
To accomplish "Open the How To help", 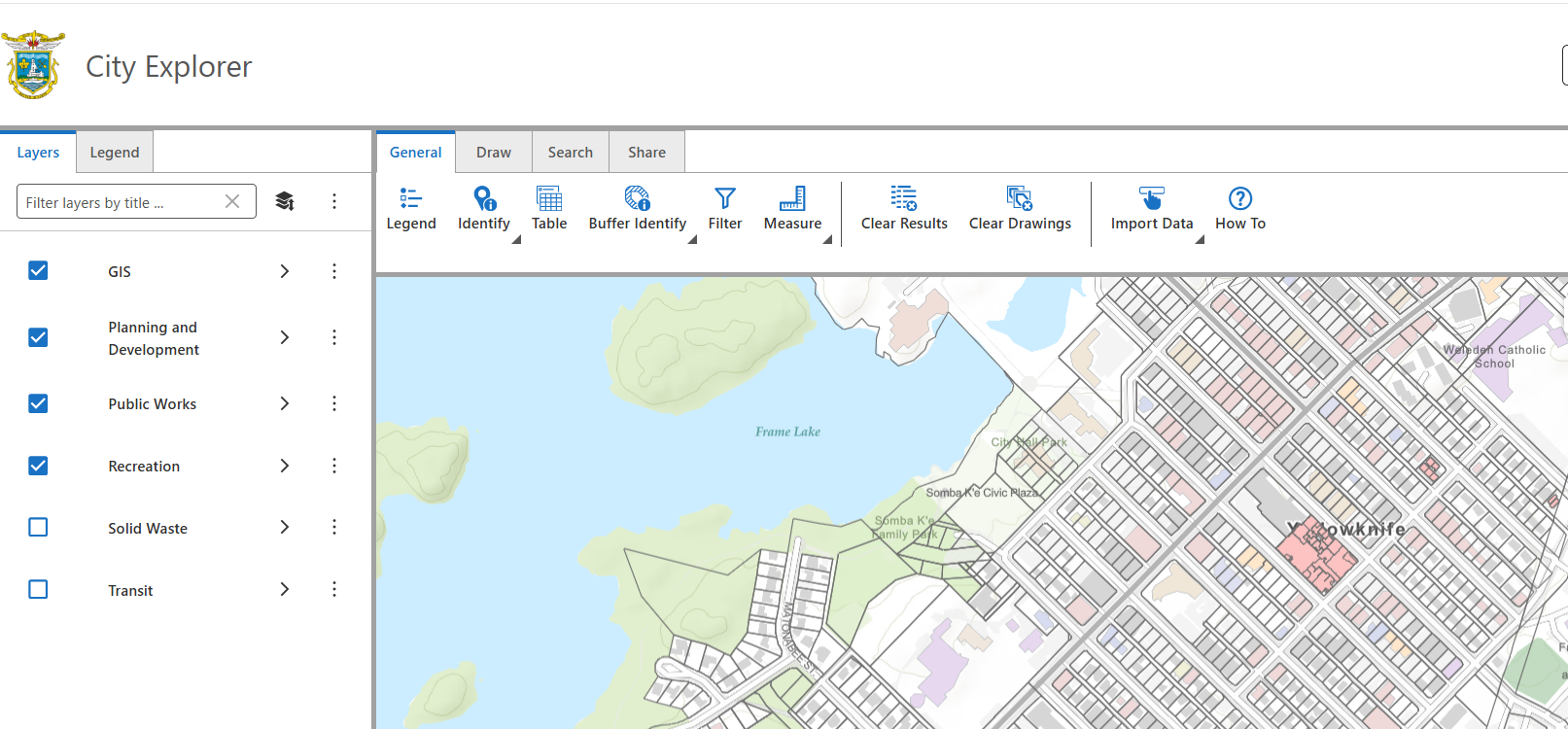I will (1240, 209).
